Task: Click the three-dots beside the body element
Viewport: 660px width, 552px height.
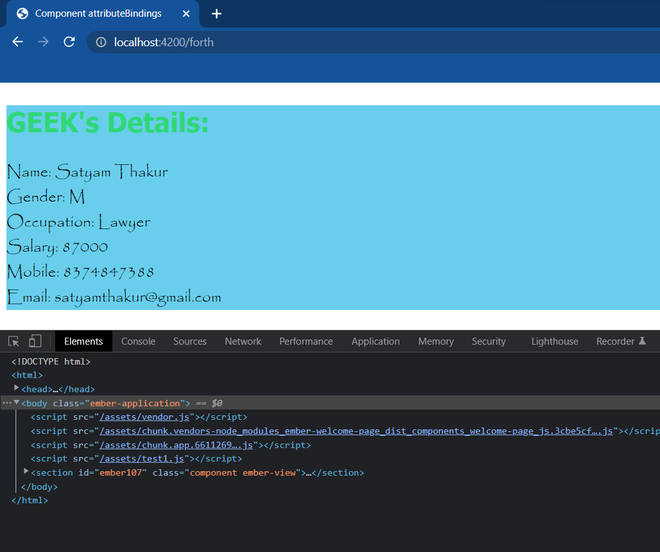Action: 6,403
